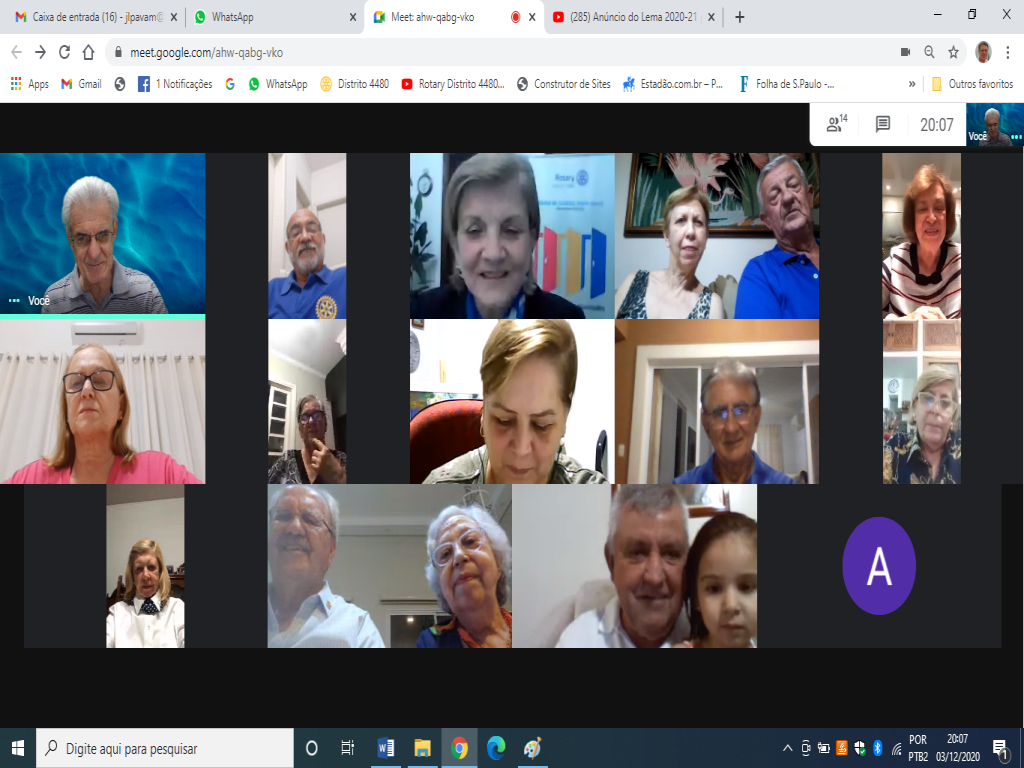Click the browser reload page icon
Viewport: 1024px width, 768px height.
(x=65, y=52)
